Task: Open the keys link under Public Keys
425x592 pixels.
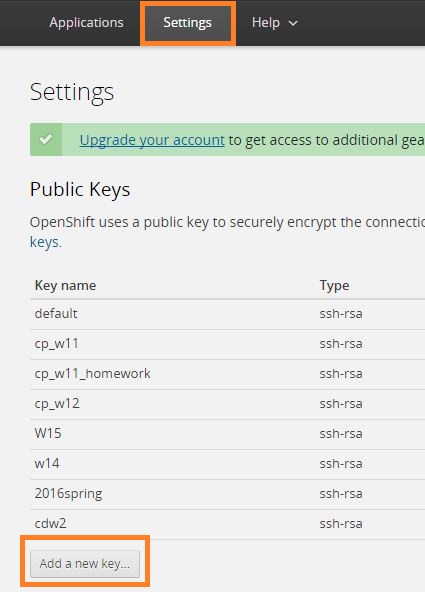Action: click(x=44, y=242)
